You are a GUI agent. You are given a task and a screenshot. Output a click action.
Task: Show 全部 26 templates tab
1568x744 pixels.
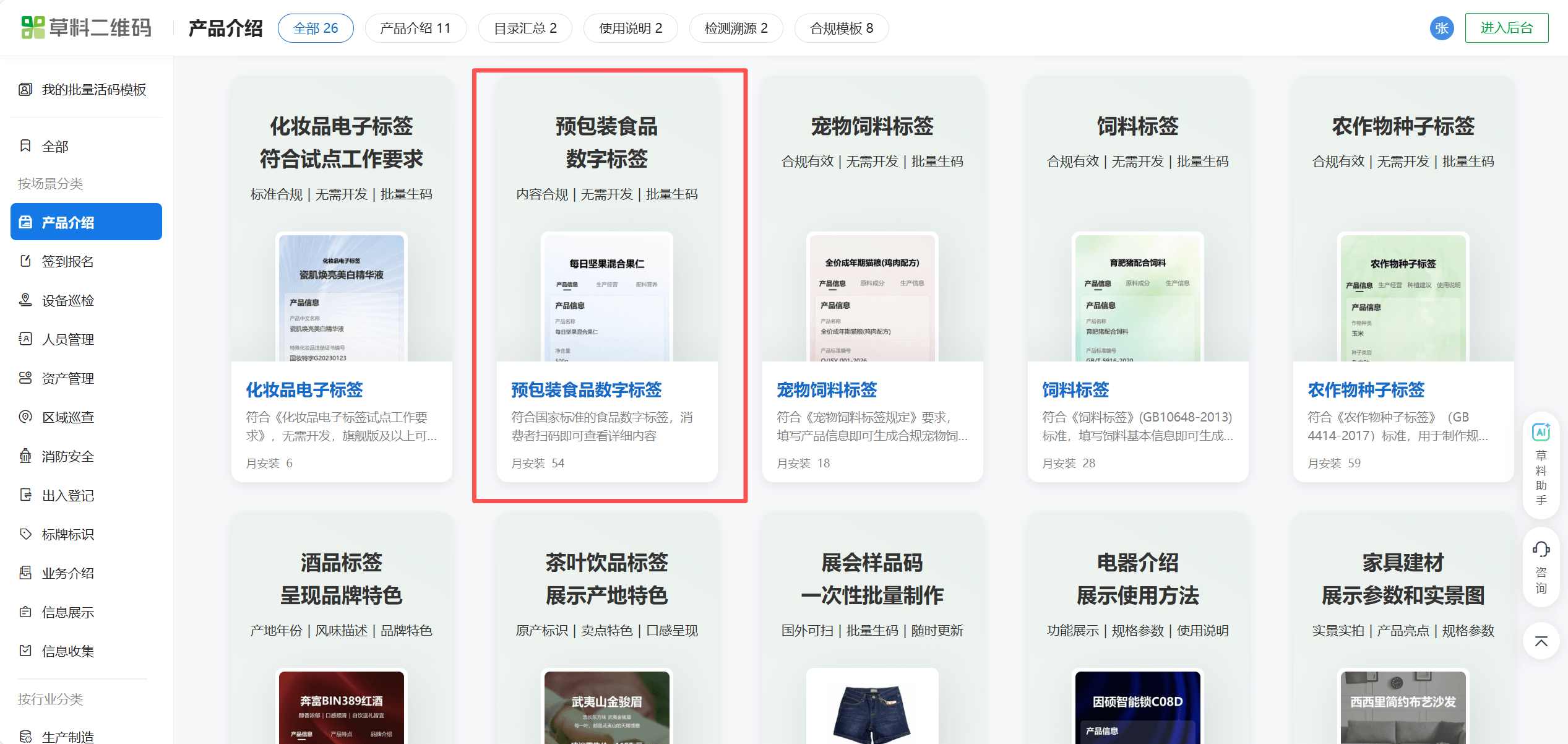[315, 28]
